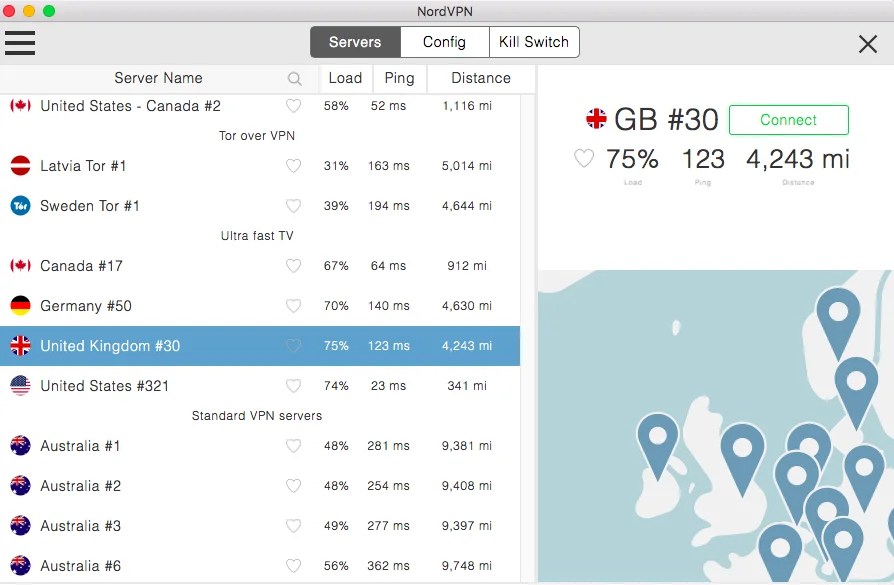
Task: Sort servers by Ping column
Action: 399,78
